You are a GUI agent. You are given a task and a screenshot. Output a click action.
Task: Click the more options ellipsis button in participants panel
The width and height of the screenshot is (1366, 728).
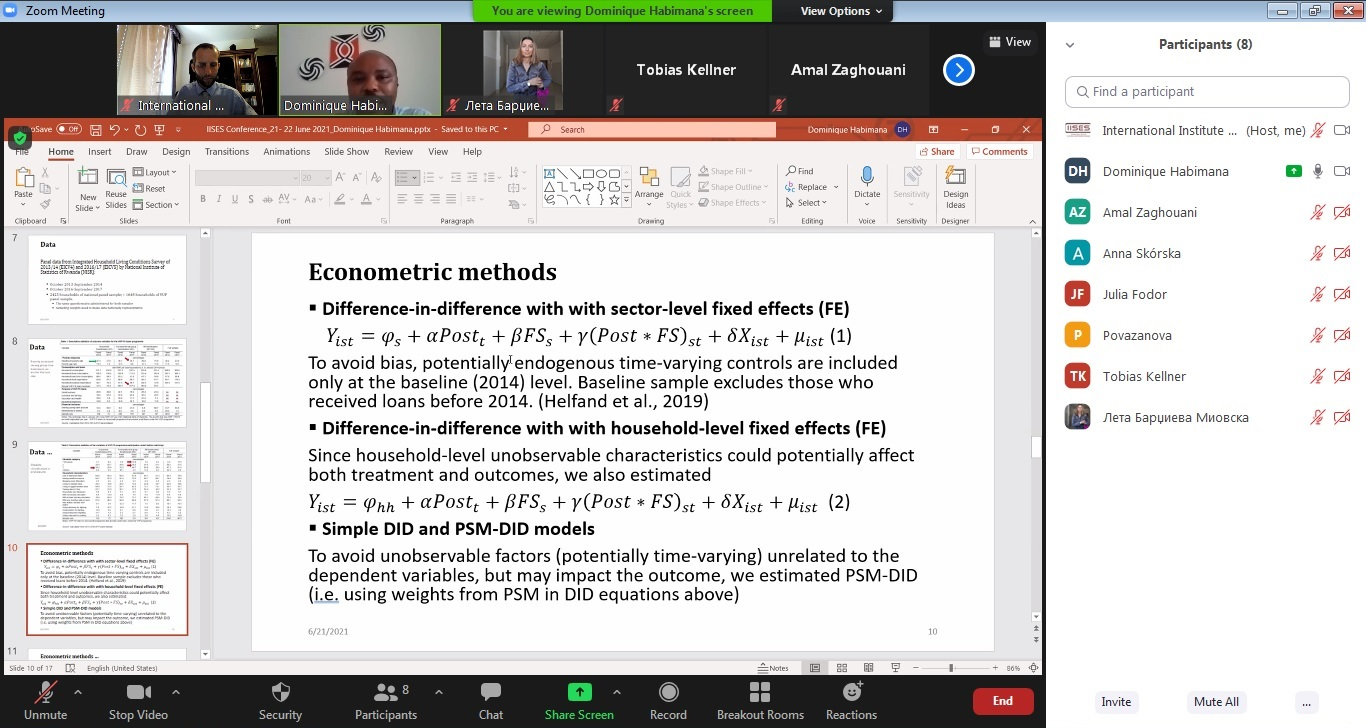(1306, 702)
